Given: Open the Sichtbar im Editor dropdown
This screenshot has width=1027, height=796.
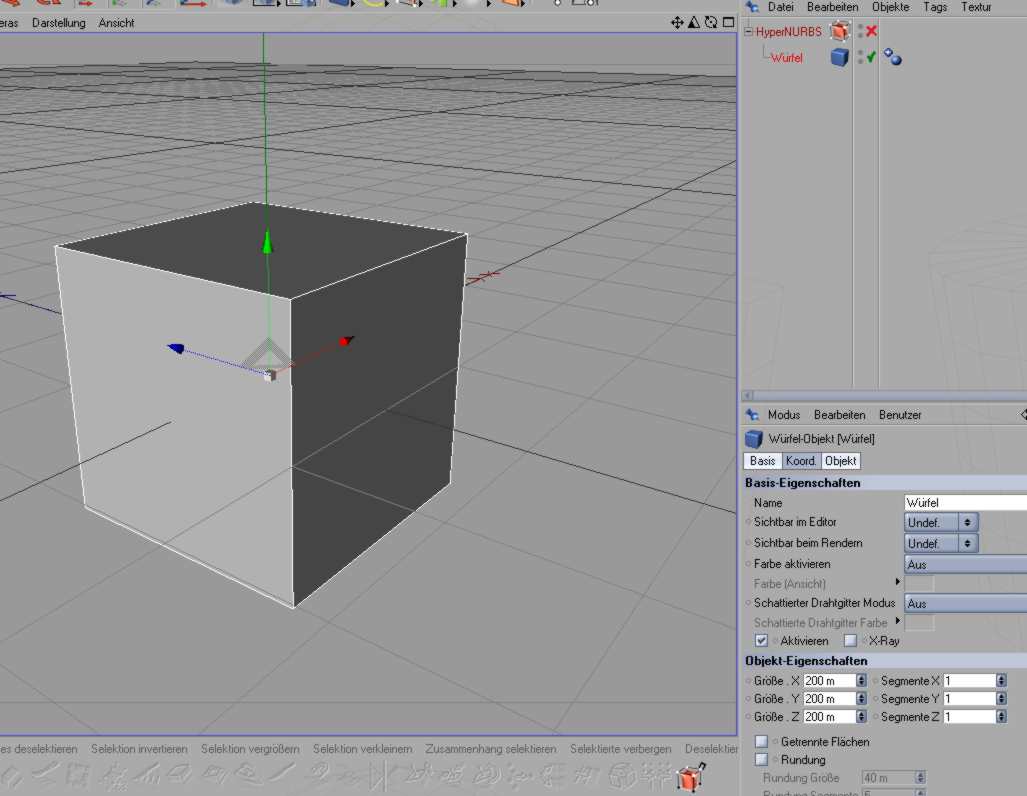Looking at the screenshot, I should tap(940, 523).
